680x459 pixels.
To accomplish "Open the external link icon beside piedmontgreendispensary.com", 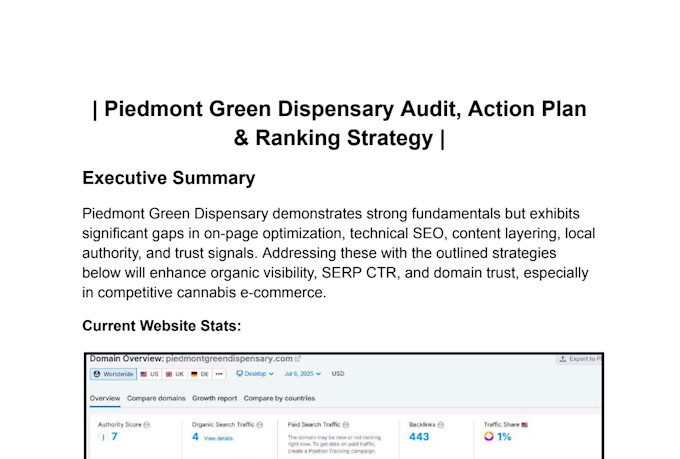I will point(298,359).
